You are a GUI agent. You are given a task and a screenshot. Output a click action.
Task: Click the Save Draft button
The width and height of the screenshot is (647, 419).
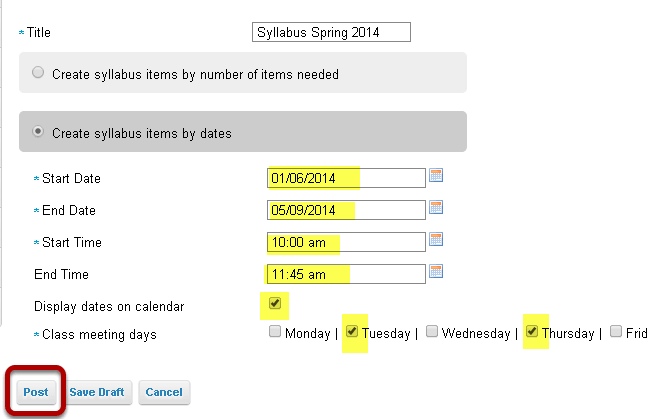pyautogui.click(x=97, y=392)
